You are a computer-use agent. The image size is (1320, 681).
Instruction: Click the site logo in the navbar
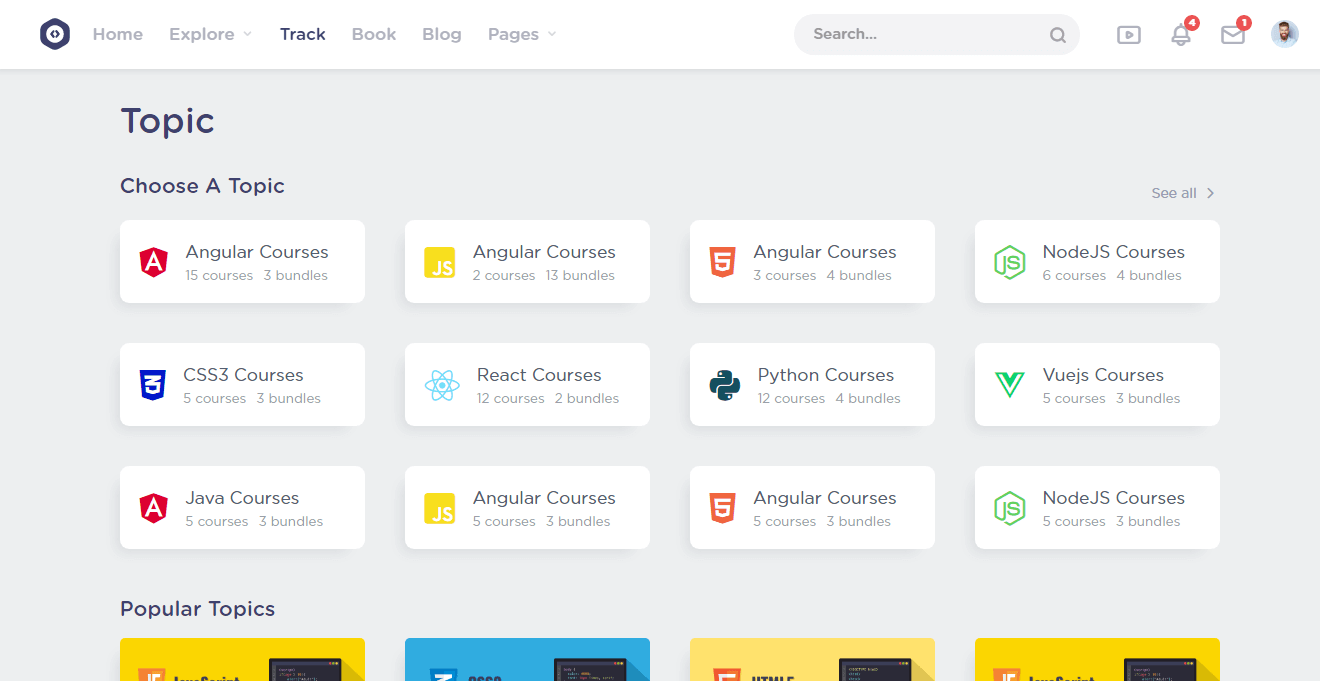[55, 34]
